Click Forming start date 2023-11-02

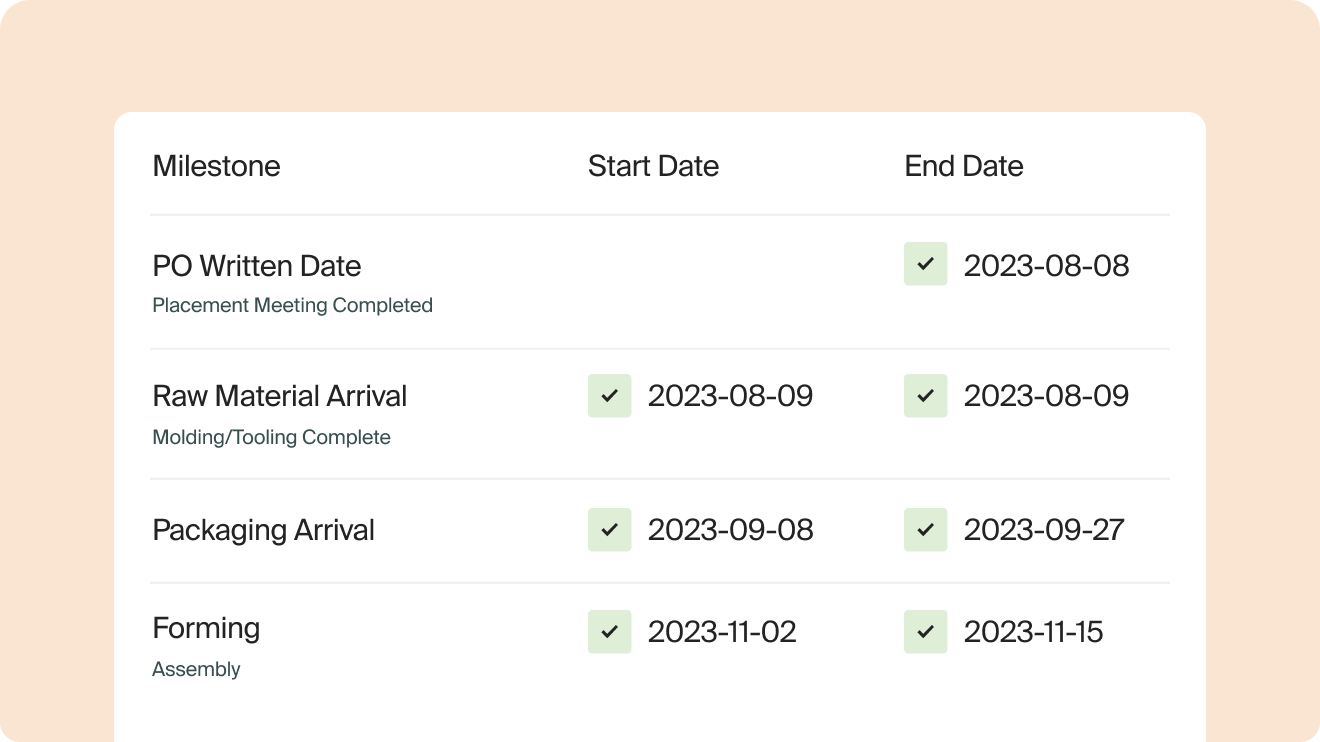[722, 632]
